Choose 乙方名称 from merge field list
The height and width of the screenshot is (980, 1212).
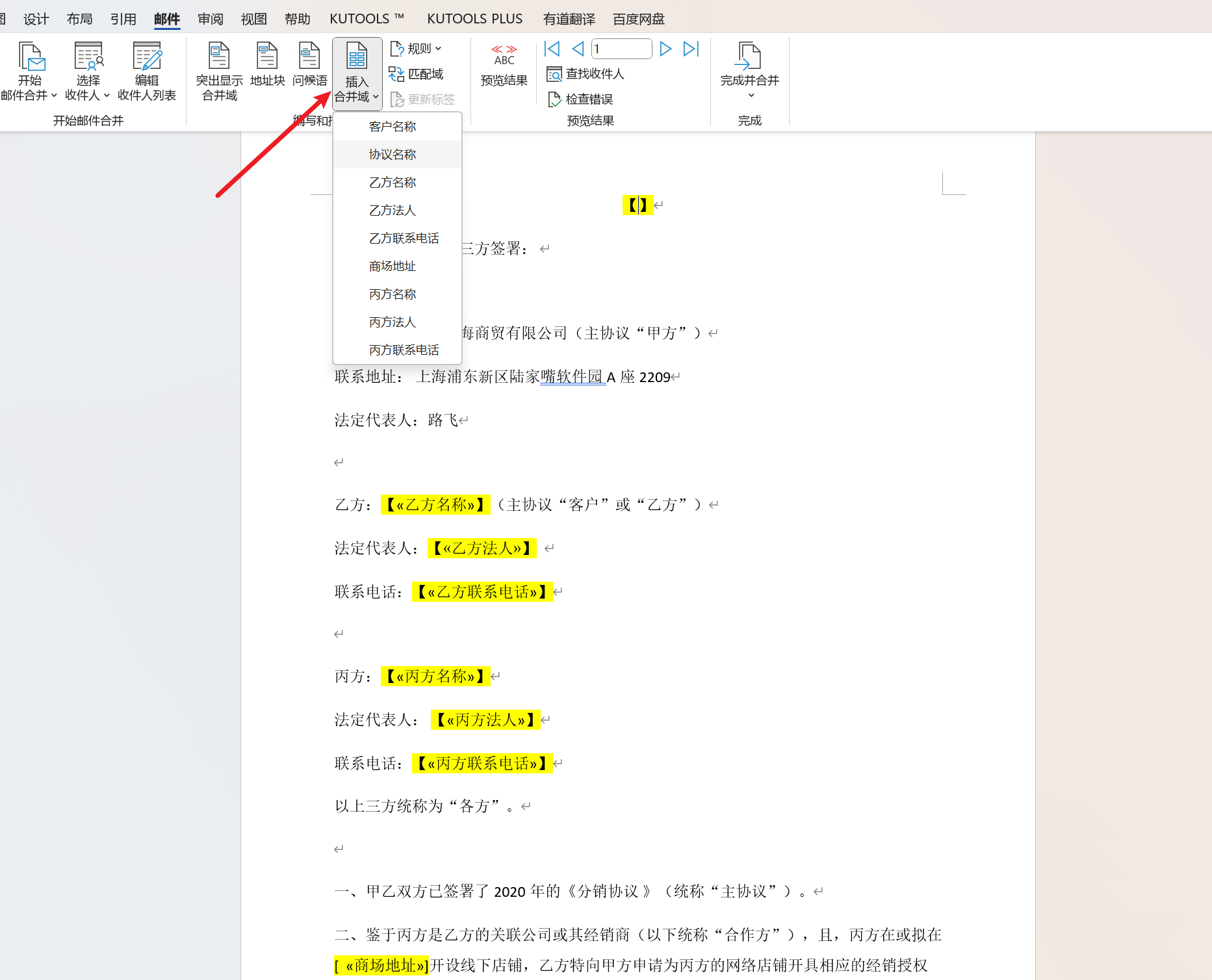(x=397, y=183)
